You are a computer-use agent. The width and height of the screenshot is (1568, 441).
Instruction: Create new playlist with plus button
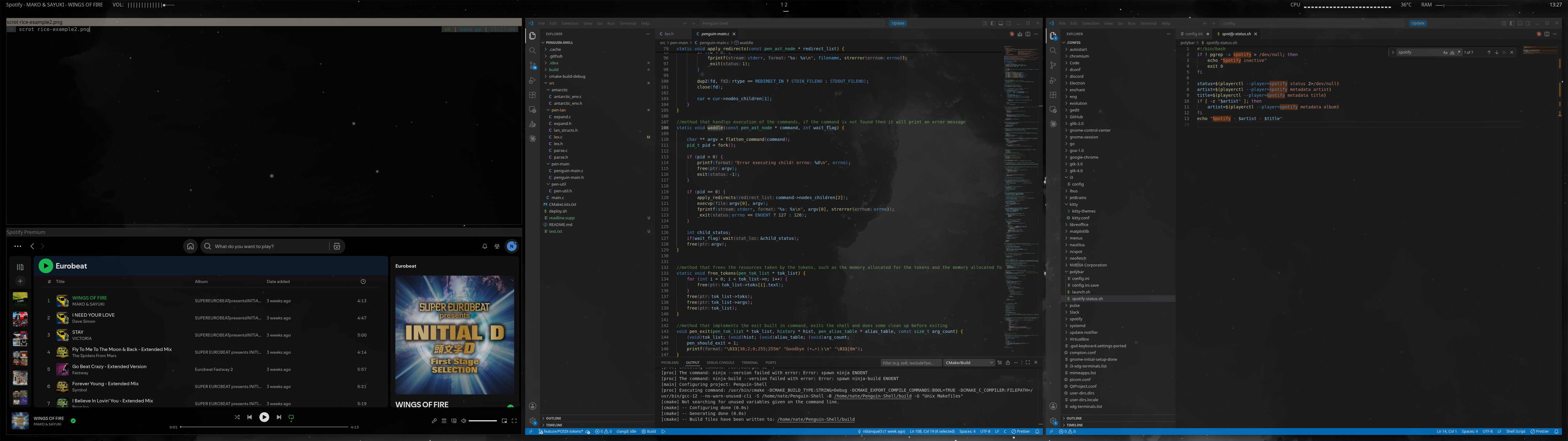tap(20, 281)
